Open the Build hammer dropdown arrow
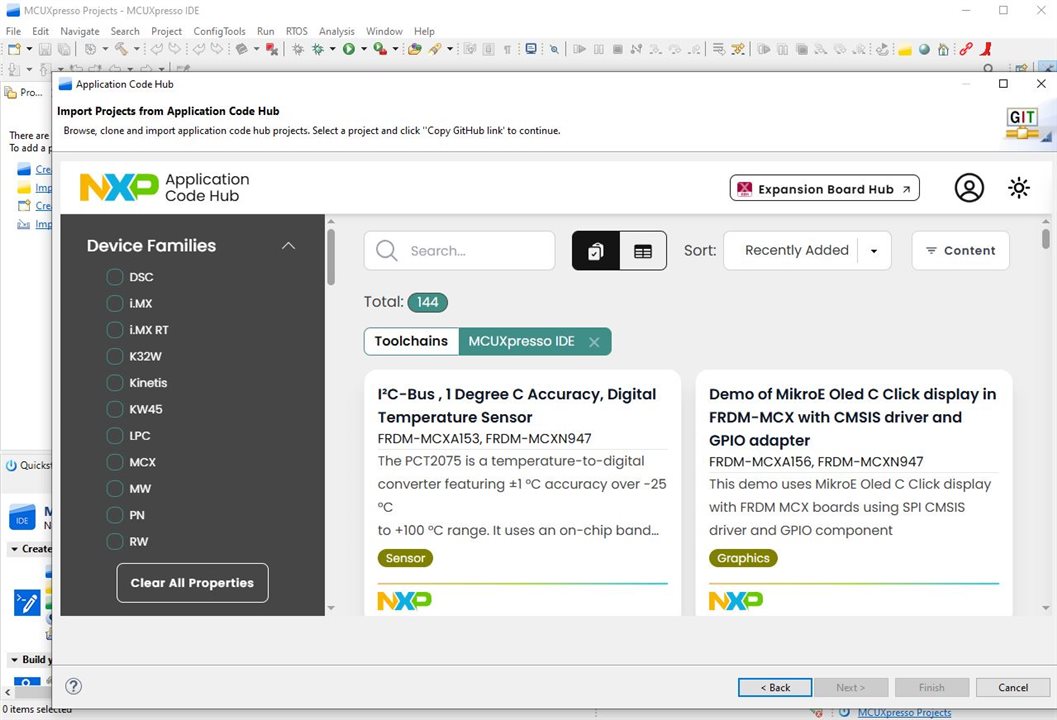The width and height of the screenshot is (1057, 720). point(136,49)
